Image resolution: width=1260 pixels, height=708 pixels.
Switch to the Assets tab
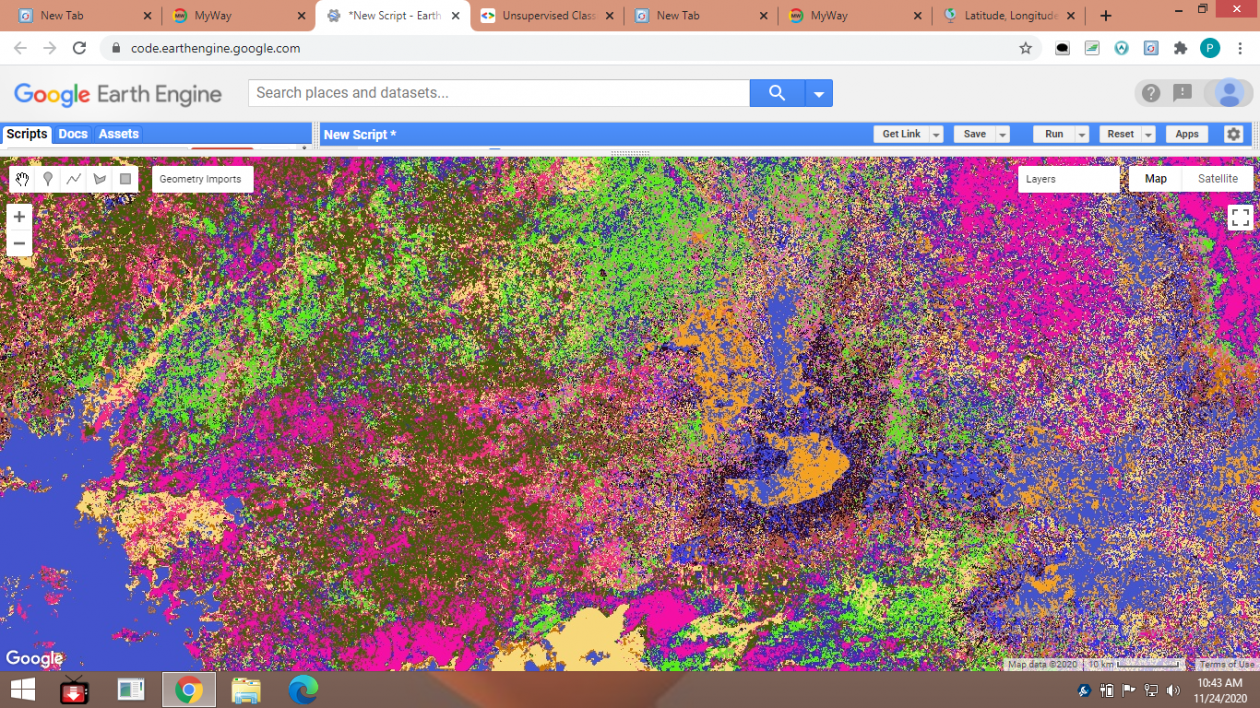119,134
